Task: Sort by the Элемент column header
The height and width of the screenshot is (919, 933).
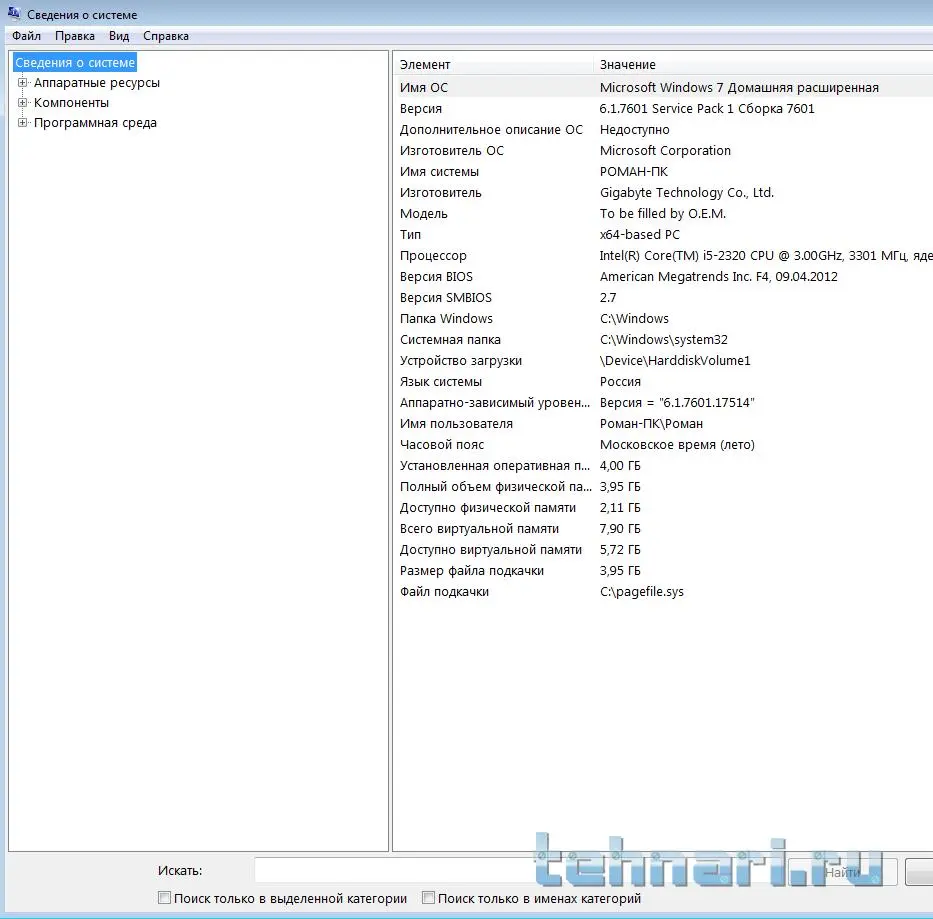Action: pos(493,64)
